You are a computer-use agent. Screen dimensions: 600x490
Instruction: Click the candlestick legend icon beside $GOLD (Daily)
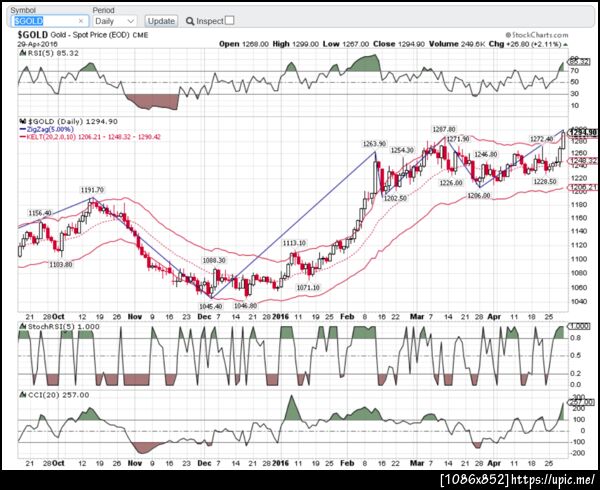coord(21,122)
